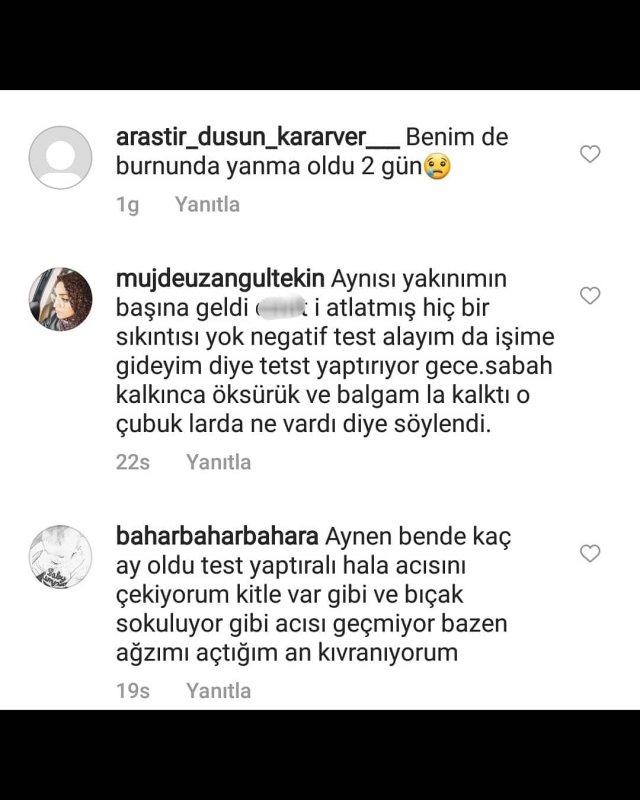Click the username arastir_dusun_kararver___
The width and height of the screenshot is (640, 800).
pos(258,137)
